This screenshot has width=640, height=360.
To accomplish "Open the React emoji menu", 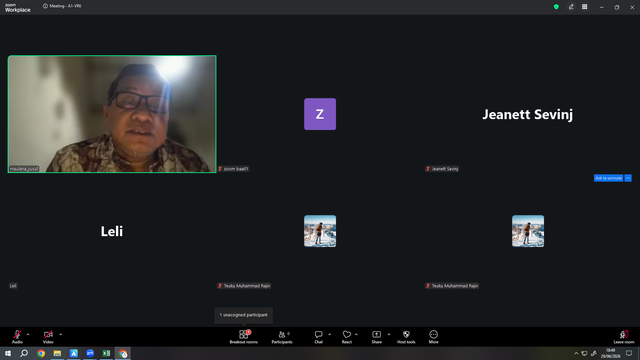I will click(x=347, y=337).
